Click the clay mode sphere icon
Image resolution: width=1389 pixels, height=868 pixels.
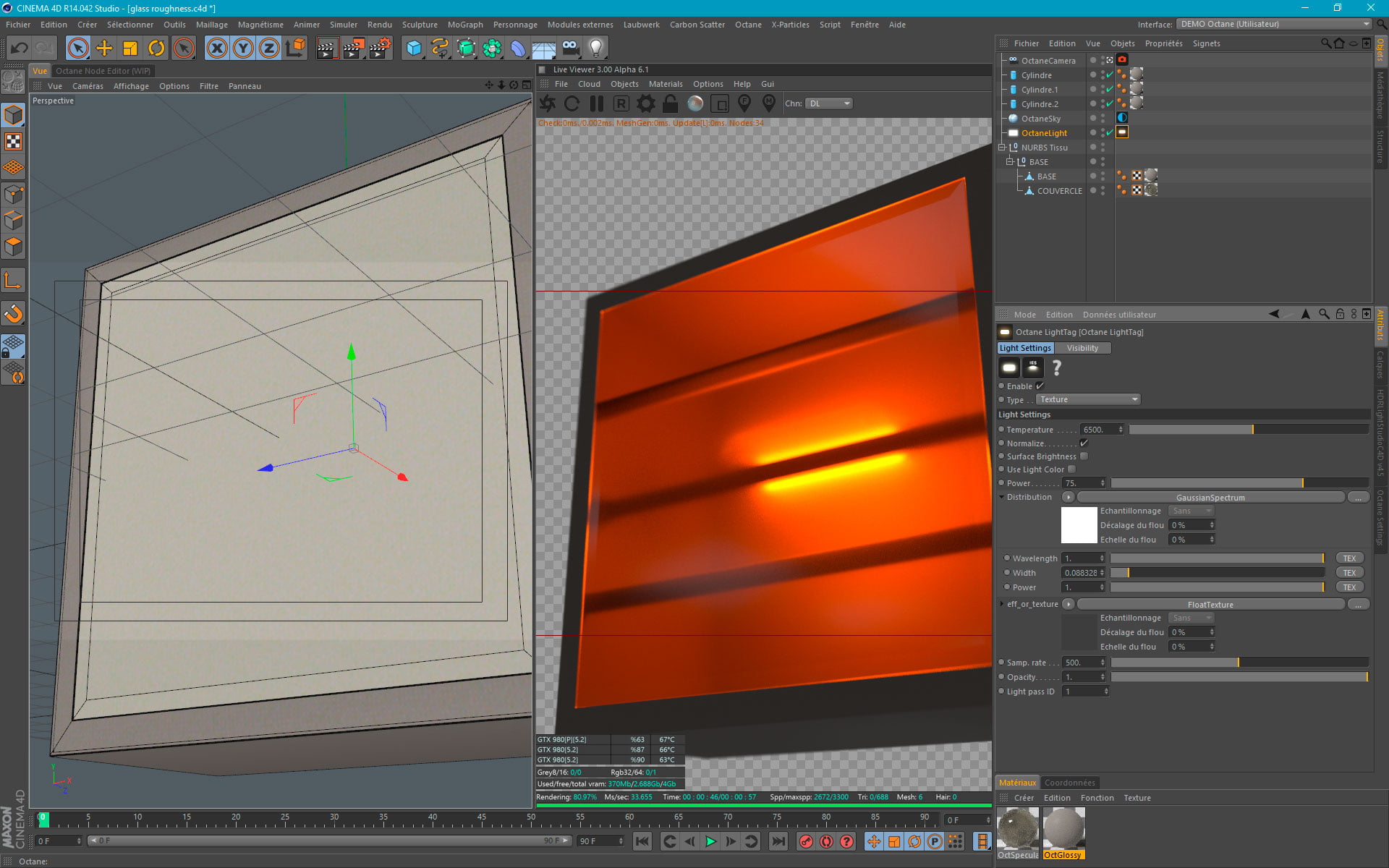coord(694,103)
